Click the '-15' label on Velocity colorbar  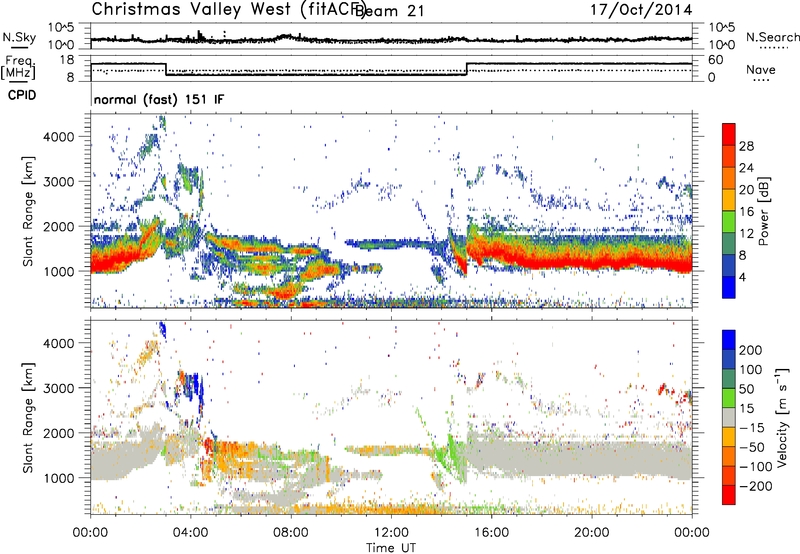coord(752,428)
